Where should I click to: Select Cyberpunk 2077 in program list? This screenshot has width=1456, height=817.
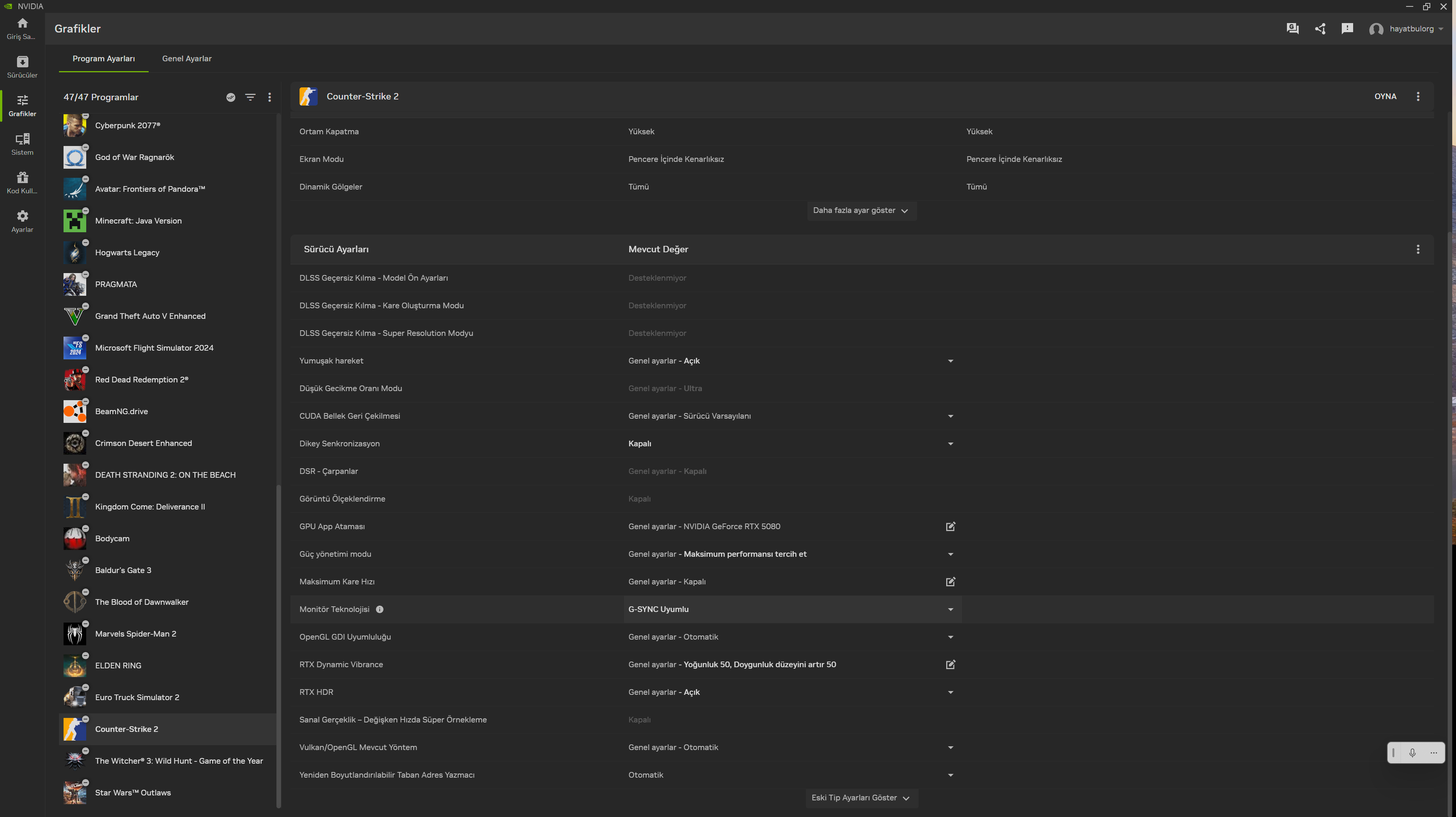point(168,125)
